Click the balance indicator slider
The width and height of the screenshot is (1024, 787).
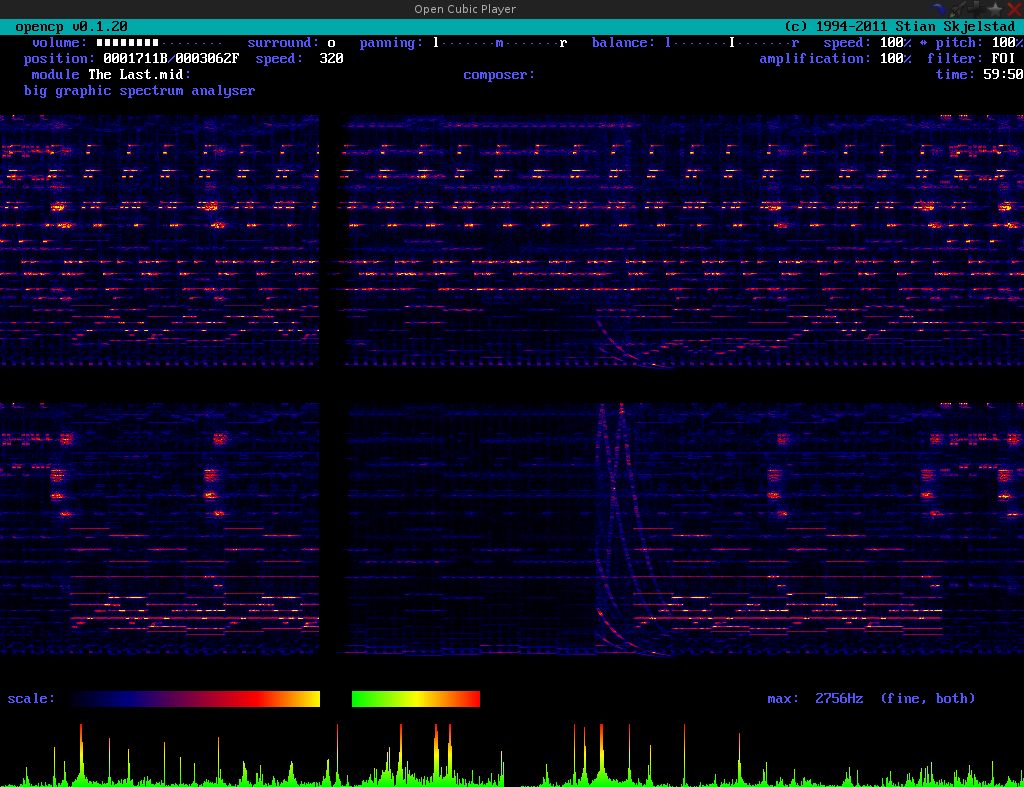click(731, 42)
